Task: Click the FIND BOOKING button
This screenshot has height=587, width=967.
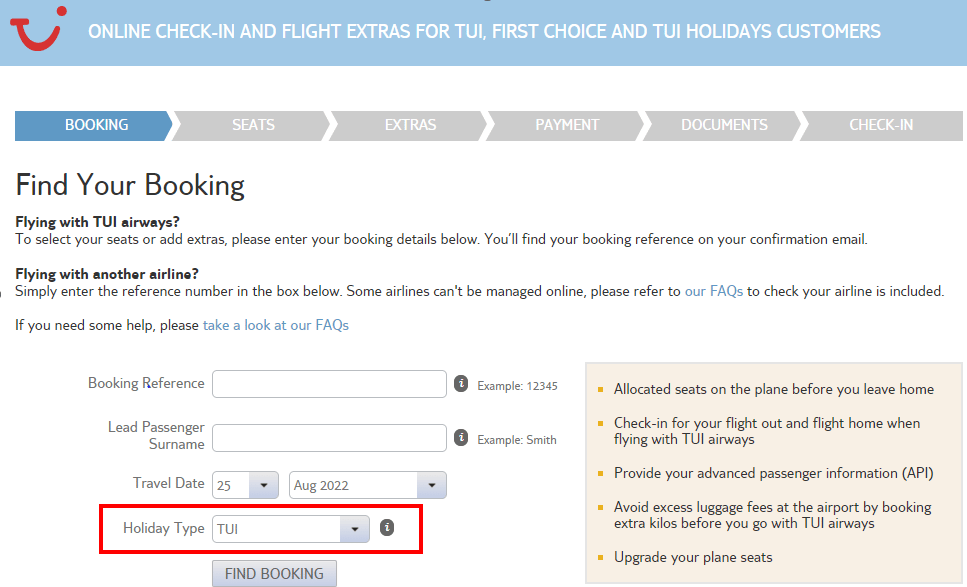Action: point(274,573)
